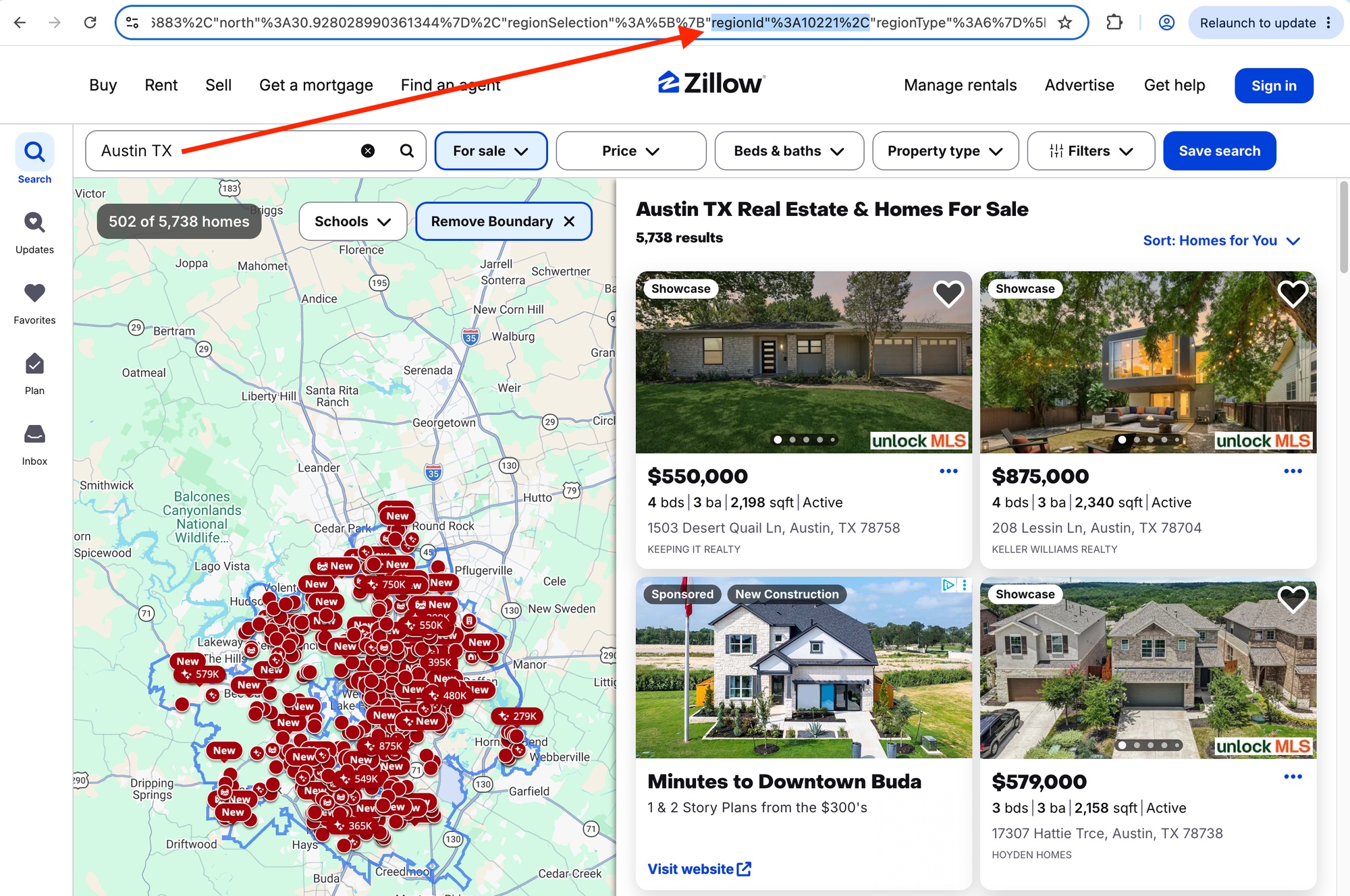Viewport: 1350px width, 896px height.
Task: Open the Beds & baths filter dropdown
Action: pos(789,151)
